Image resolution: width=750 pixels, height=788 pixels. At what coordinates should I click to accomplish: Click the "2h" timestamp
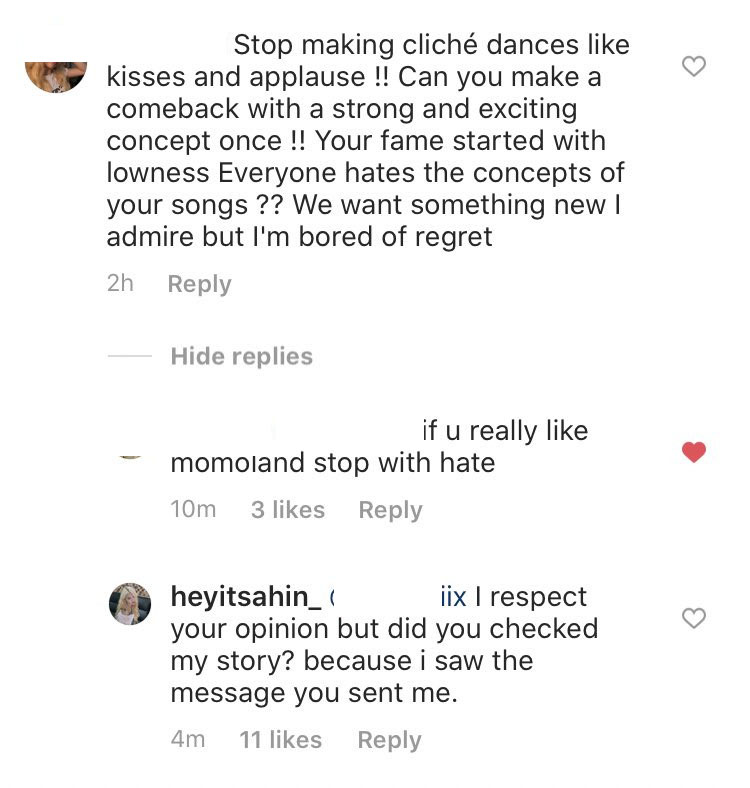(x=120, y=284)
